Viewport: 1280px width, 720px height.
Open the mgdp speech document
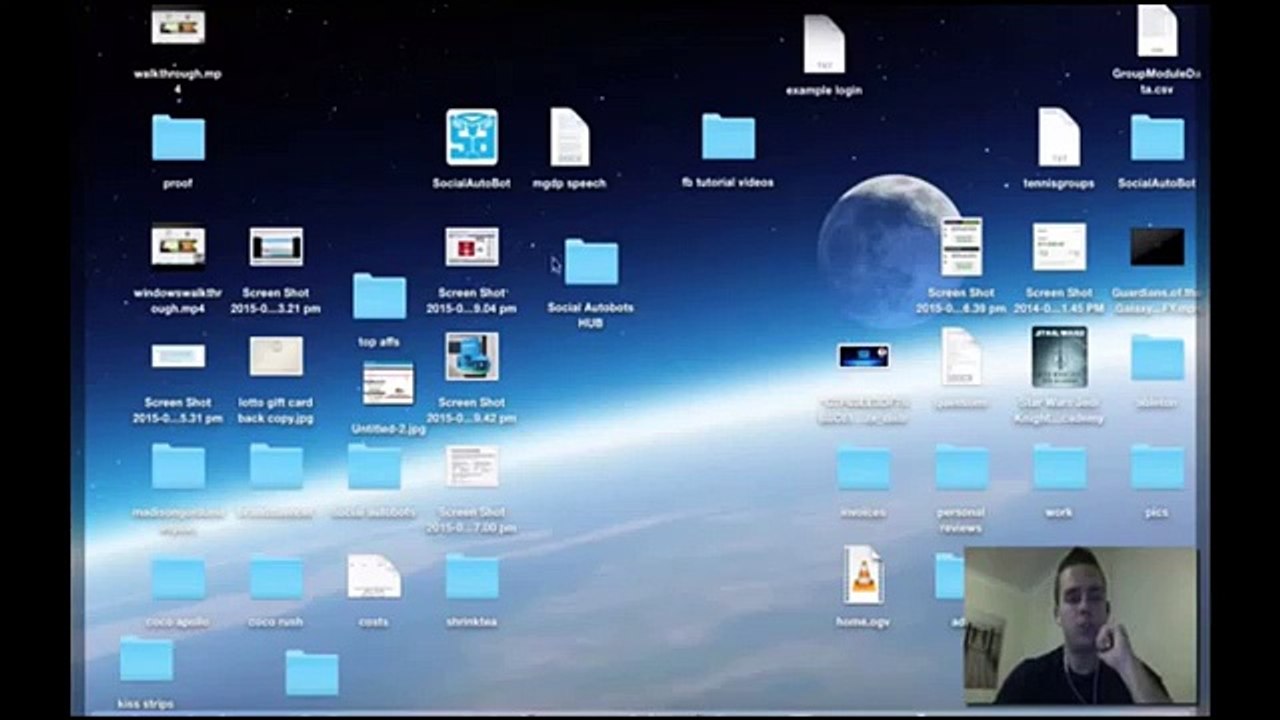tap(569, 138)
